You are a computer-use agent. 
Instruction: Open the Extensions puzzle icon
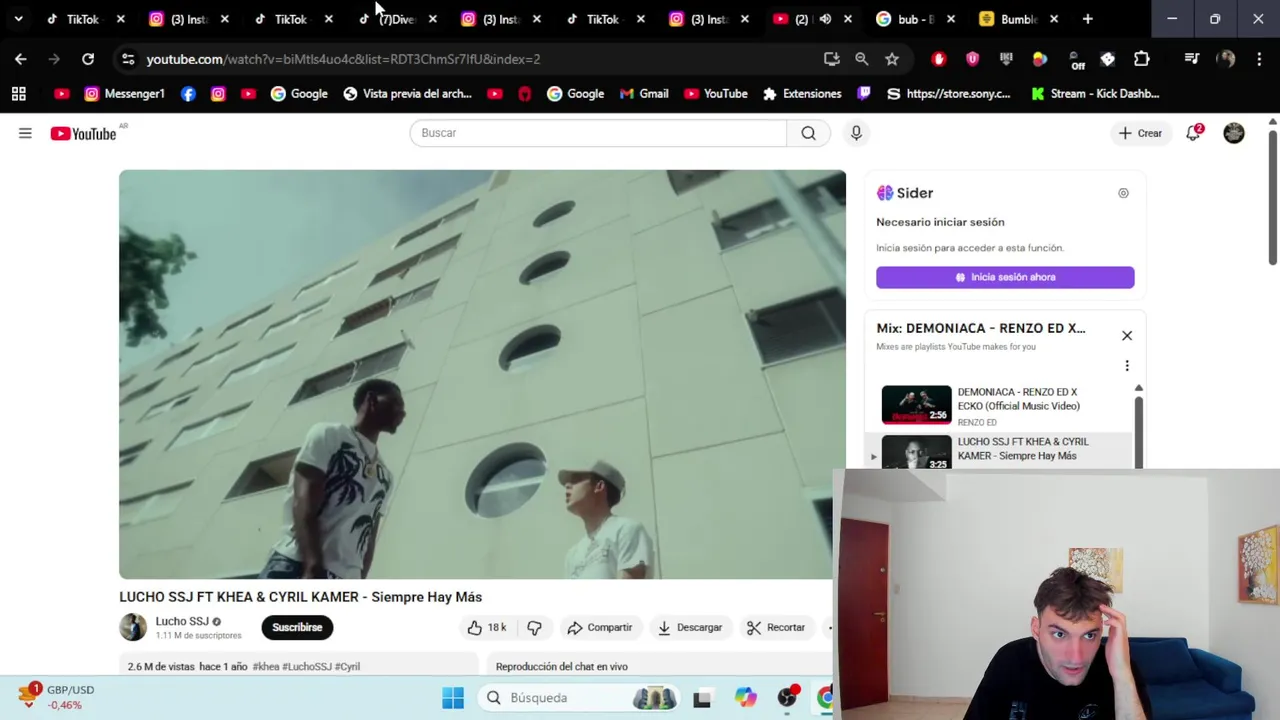click(1142, 59)
